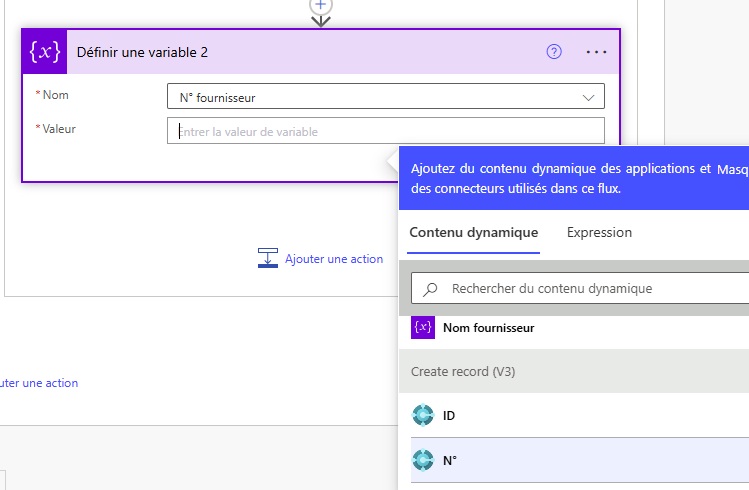Expand the Nom dropdown chevron

pos(587,97)
